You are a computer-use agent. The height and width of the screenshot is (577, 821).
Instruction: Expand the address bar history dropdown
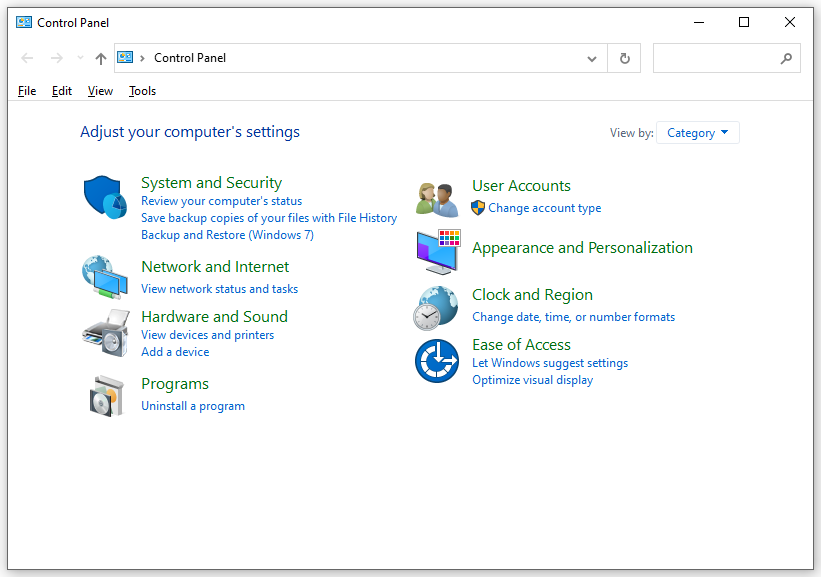pyautogui.click(x=592, y=58)
